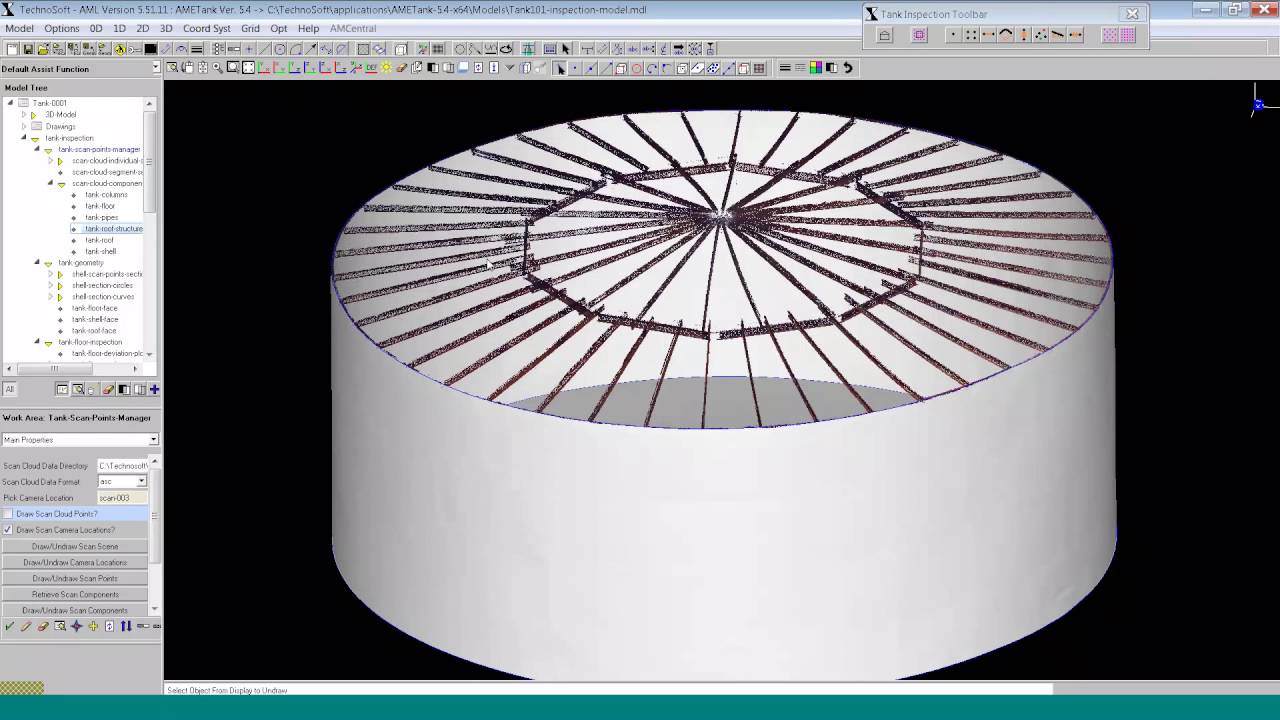Click the eraser icon in view toolbar
Image resolution: width=1280 pixels, height=720 pixels.
tap(401, 68)
